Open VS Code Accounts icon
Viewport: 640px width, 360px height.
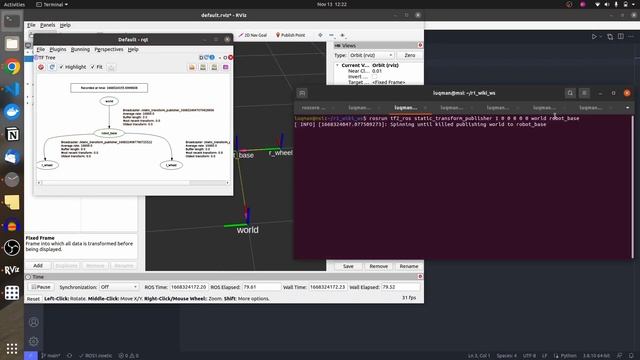[34, 322]
